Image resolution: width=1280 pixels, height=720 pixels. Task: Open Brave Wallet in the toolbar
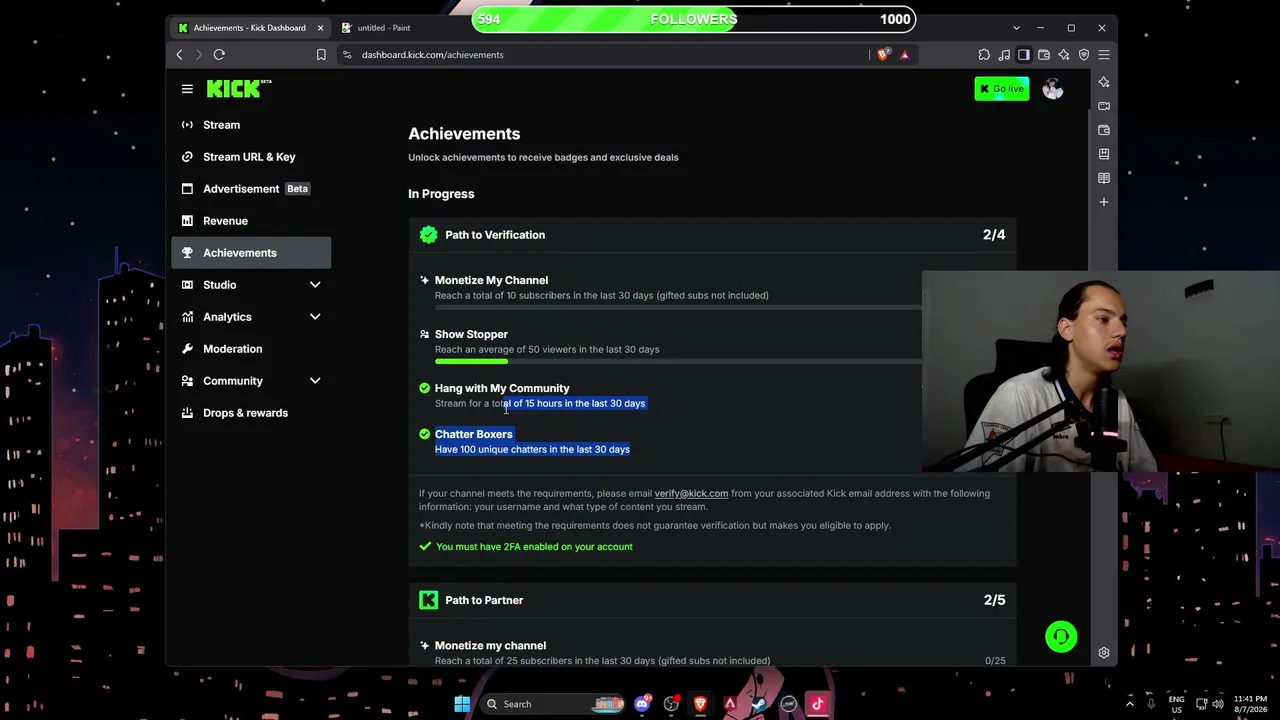[x=1044, y=55]
